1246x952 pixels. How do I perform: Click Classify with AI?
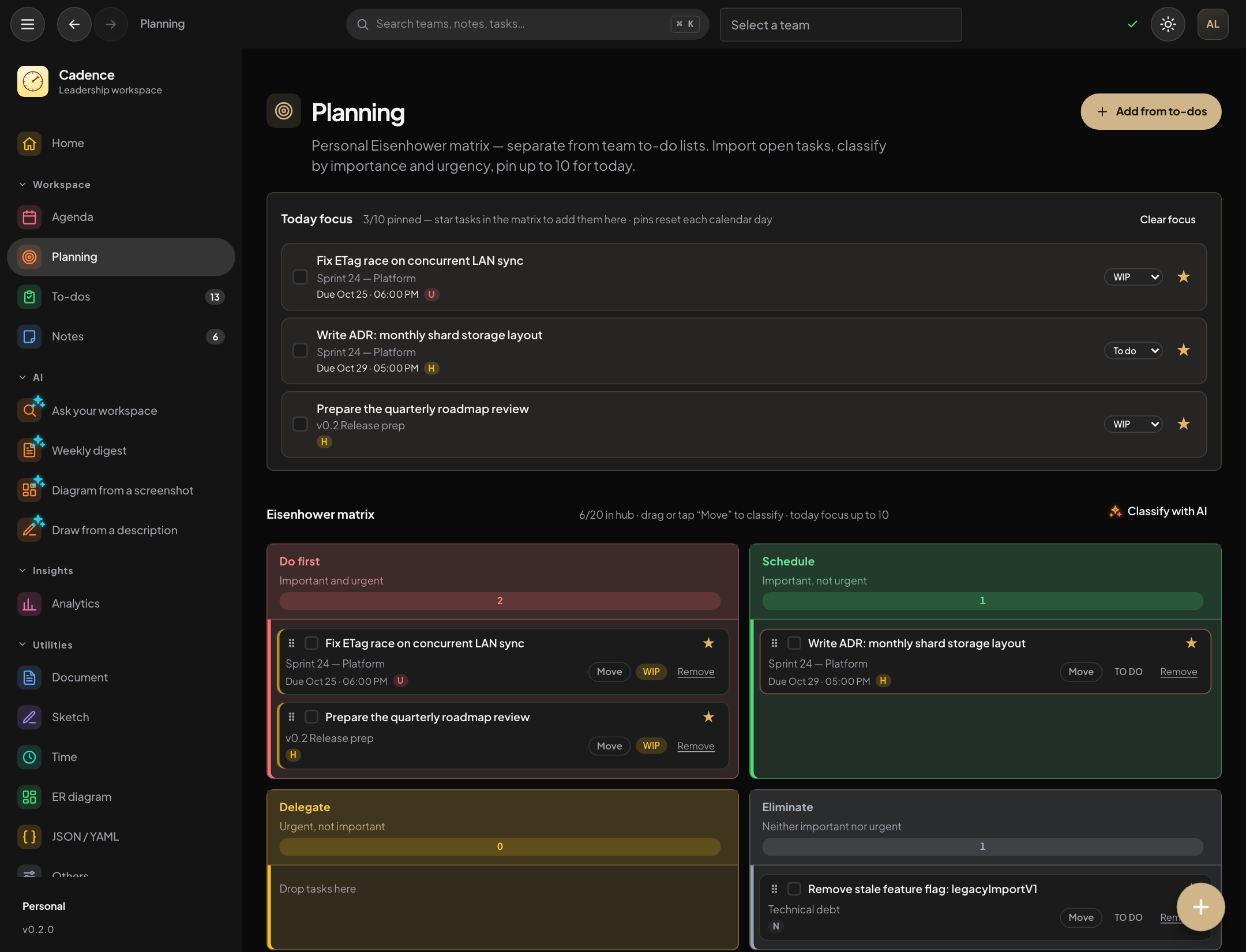(1158, 511)
